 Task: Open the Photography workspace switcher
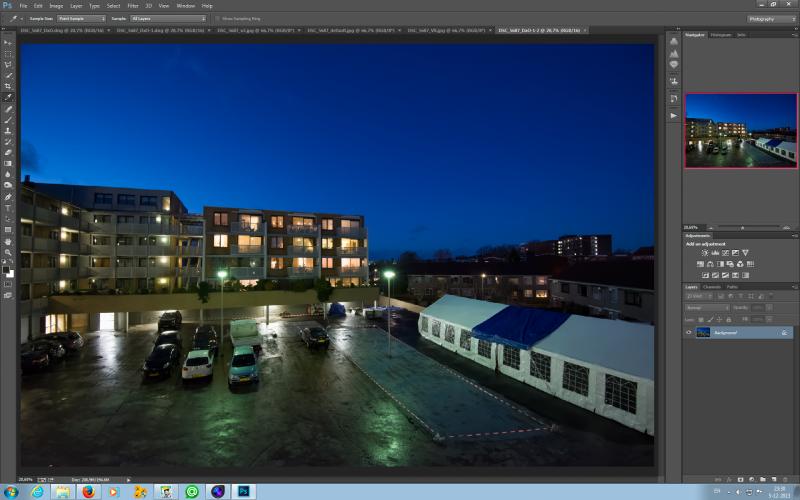pos(771,19)
